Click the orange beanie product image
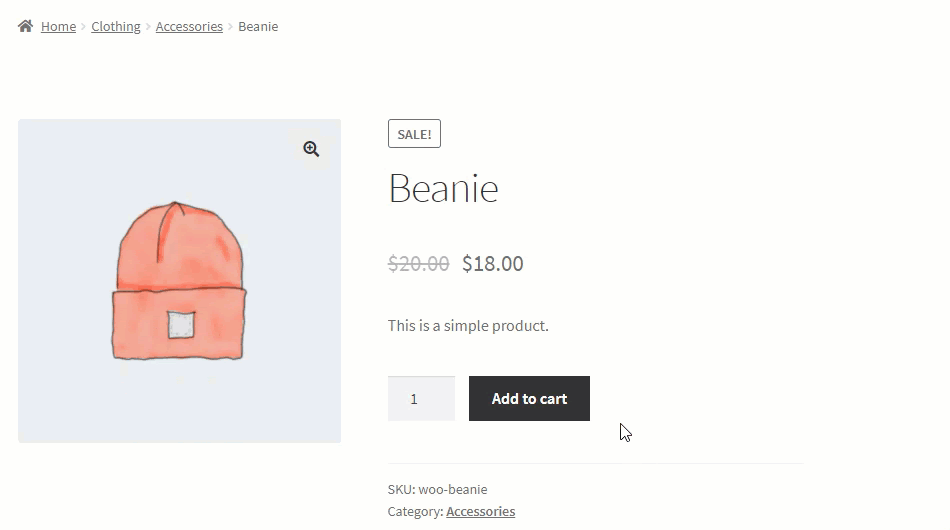The image size is (950, 530). [x=179, y=281]
